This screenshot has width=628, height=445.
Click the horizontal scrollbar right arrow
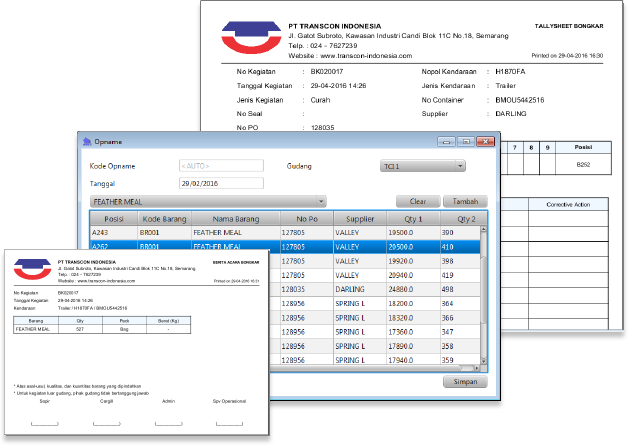click(x=477, y=368)
